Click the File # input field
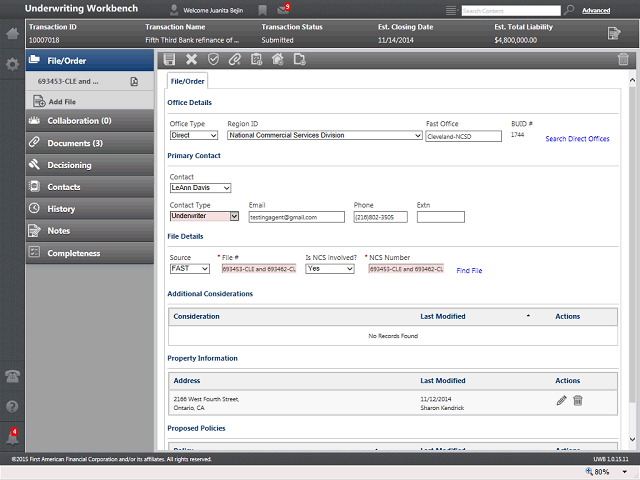This screenshot has height=480, width=640. point(259,269)
